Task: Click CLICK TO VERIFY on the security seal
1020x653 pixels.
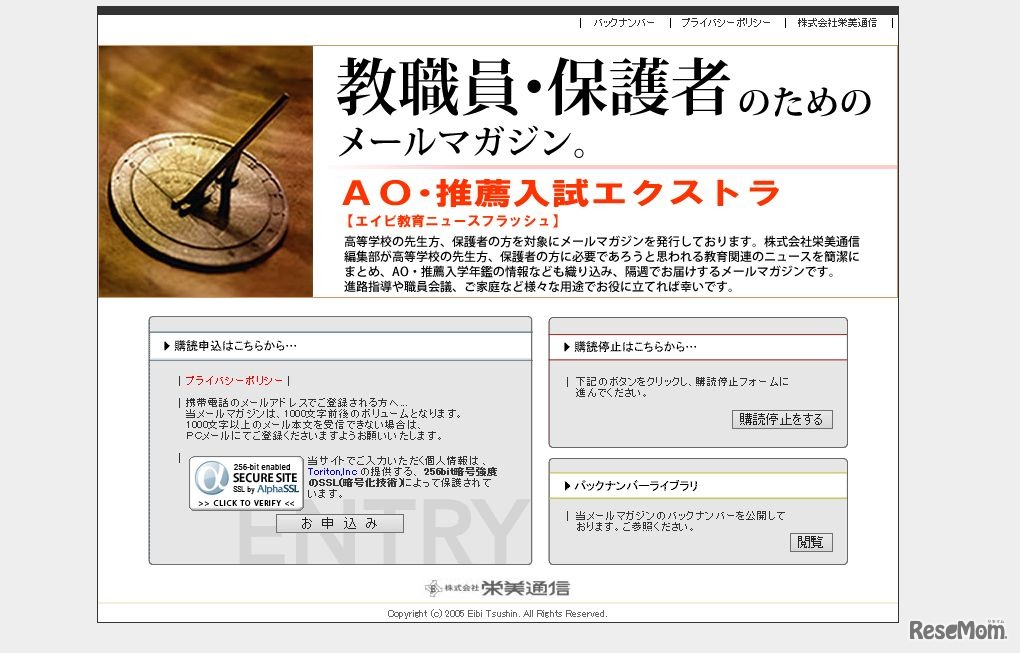Action: [x=245, y=503]
